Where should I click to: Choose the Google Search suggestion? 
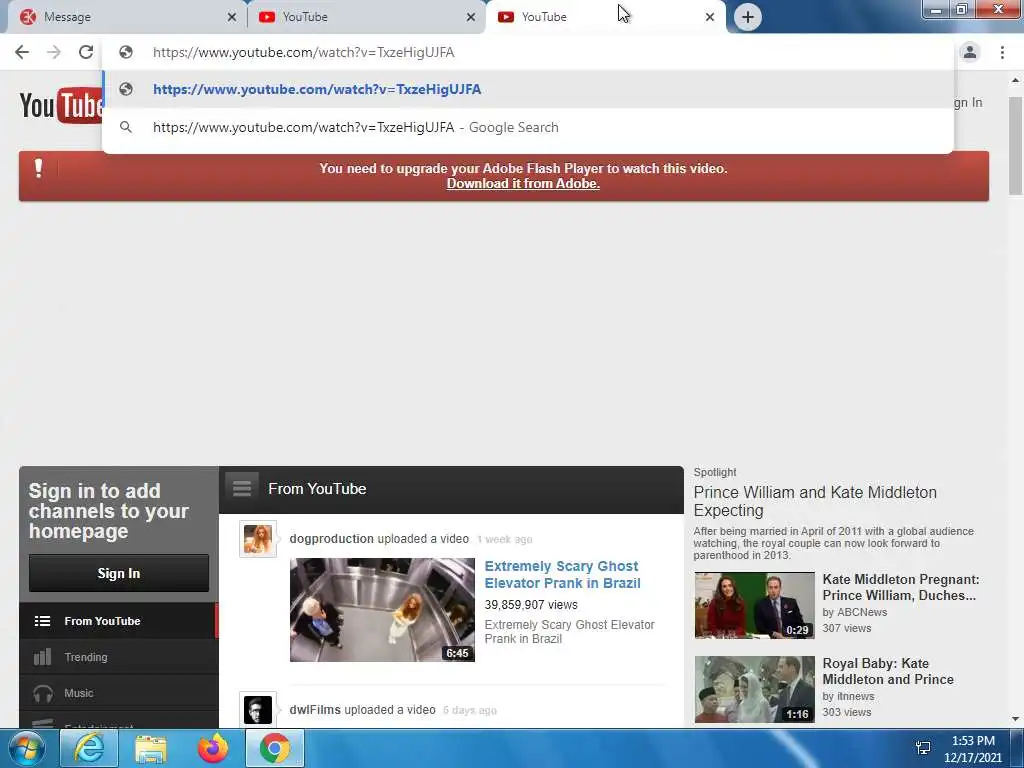coord(528,127)
